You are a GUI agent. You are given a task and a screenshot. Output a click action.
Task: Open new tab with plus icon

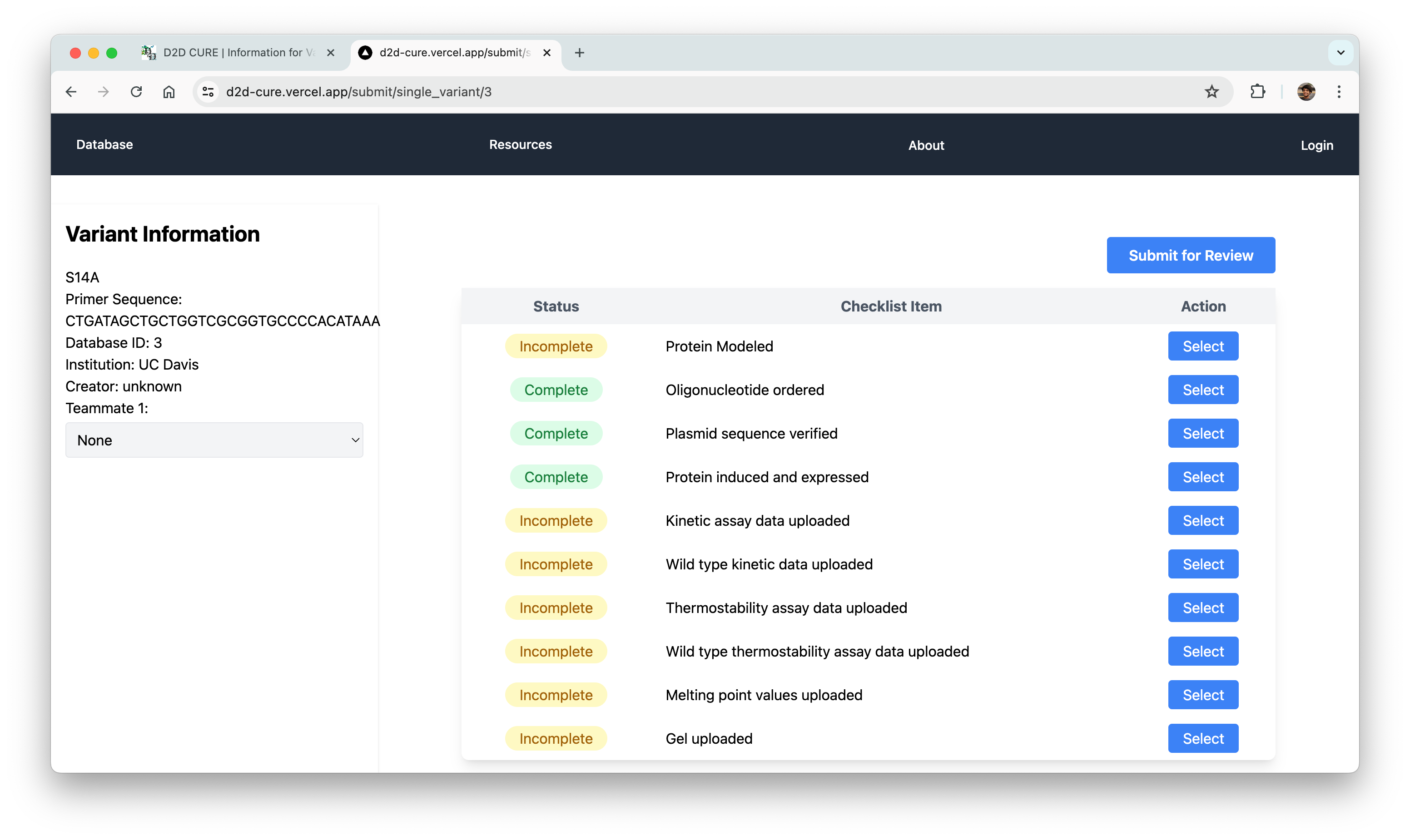(x=579, y=53)
